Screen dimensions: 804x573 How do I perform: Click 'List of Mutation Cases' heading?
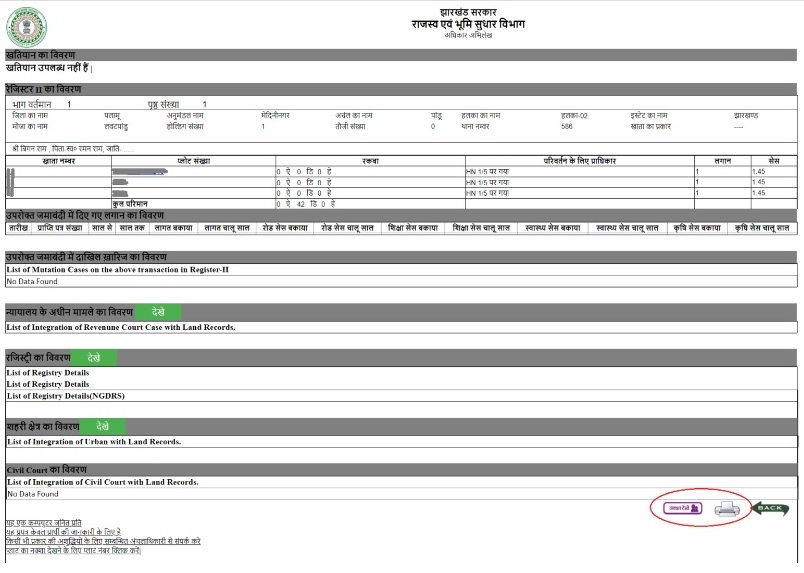[117, 270]
